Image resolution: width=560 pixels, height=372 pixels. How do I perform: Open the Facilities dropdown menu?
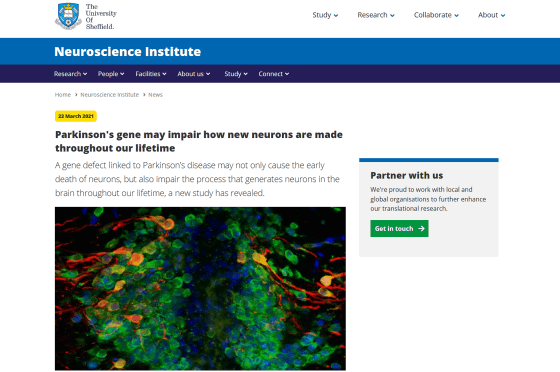click(x=151, y=74)
